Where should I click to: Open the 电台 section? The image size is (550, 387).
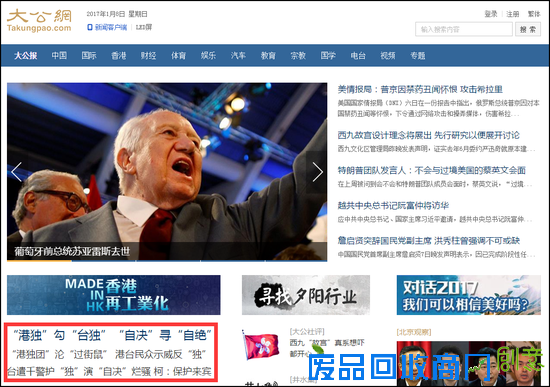pyautogui.click(x=358, y=55)
